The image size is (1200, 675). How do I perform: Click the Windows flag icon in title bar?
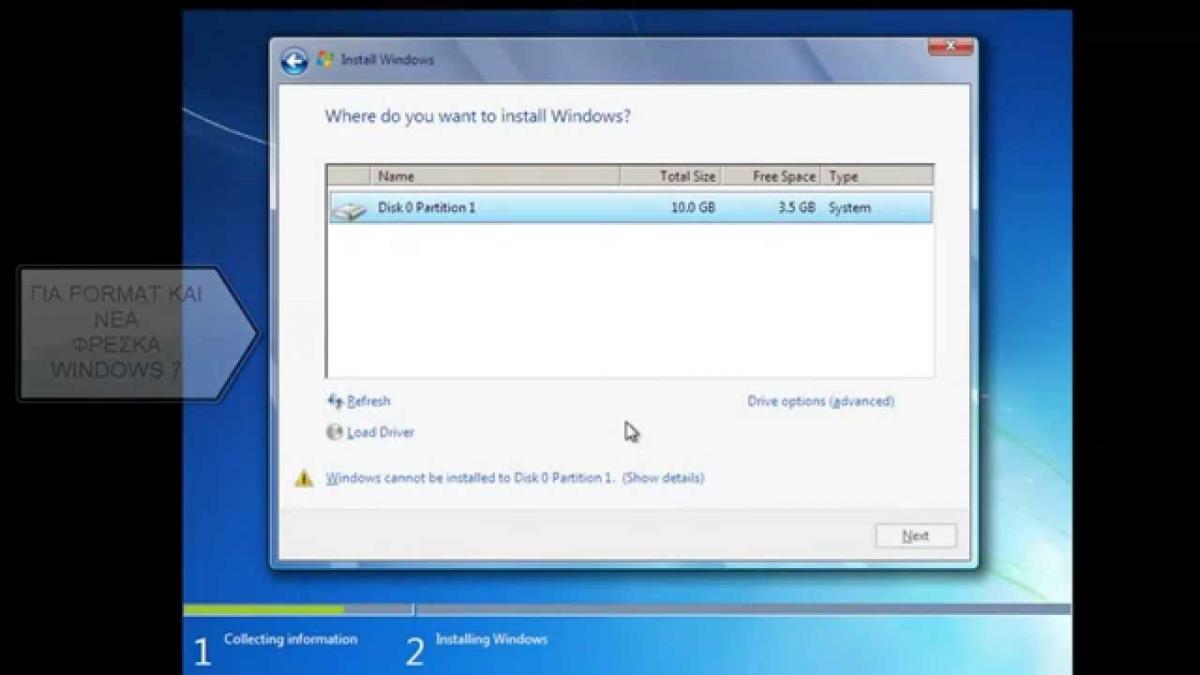point(325,60)
